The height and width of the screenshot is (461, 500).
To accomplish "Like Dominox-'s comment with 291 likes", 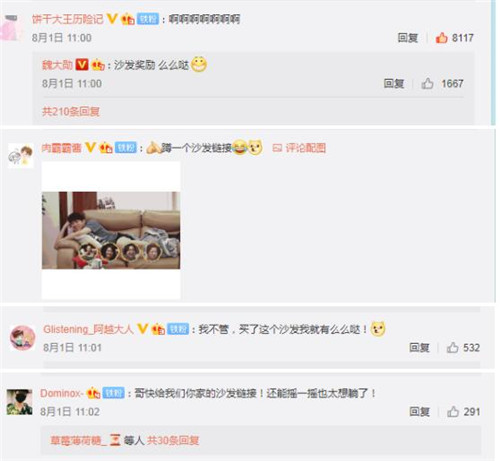I will coord(453,412).
